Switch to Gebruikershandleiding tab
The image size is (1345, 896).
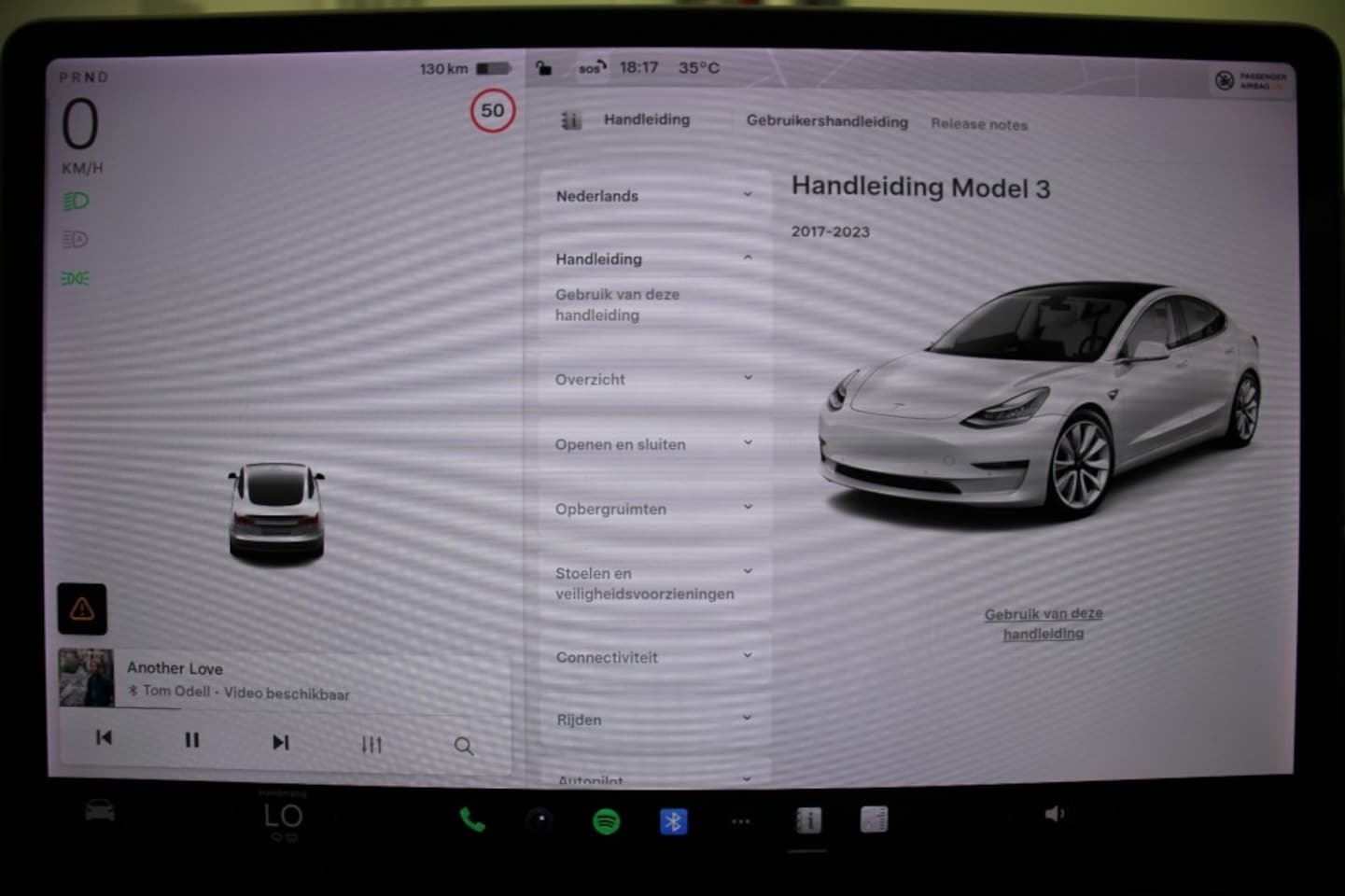click(x=827, y=121)
